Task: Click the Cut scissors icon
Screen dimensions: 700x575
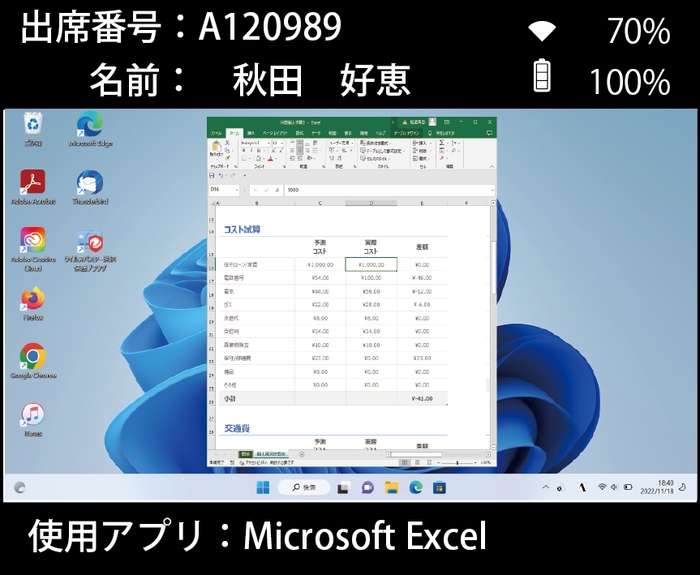Action: coord(227,143)
